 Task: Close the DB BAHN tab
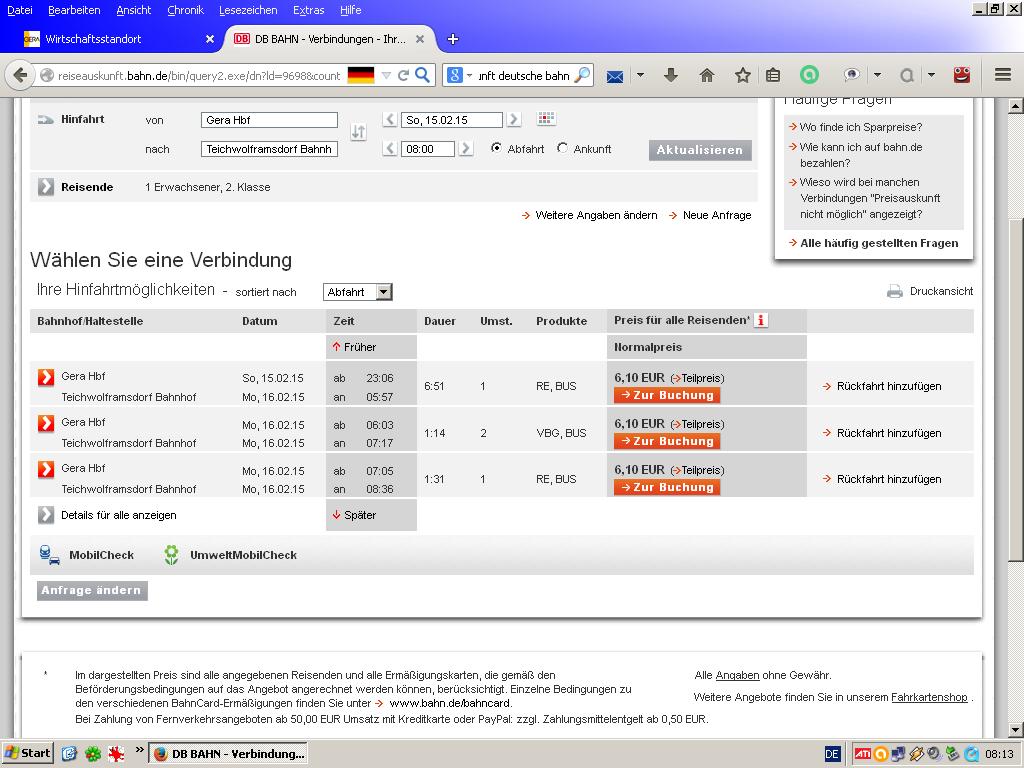[x=420, y=39]
